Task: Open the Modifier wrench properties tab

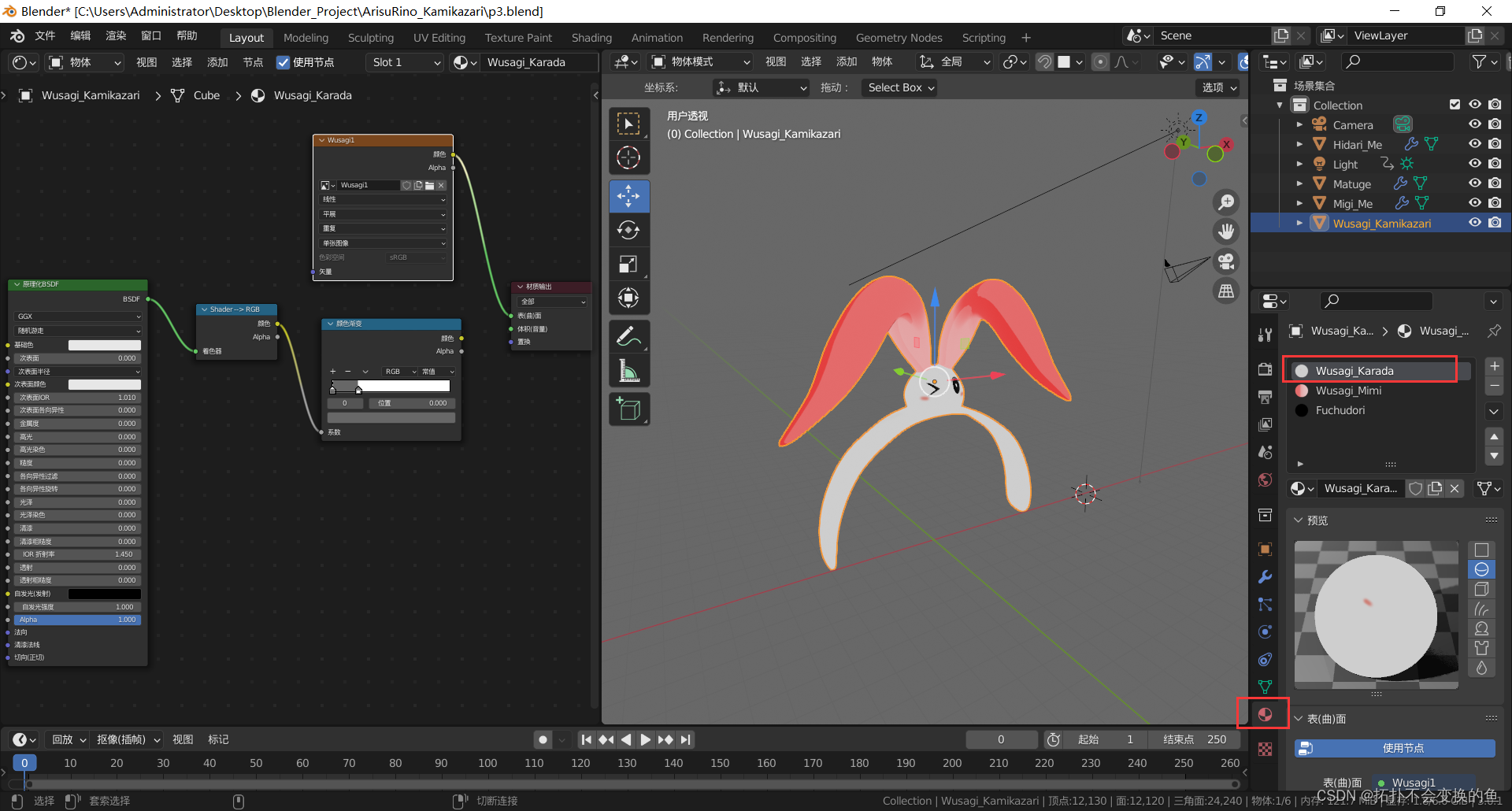Action: coord(1265,576)
